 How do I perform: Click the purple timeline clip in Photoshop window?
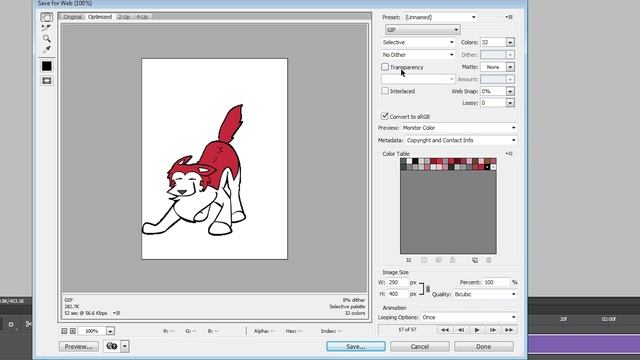click(x=584, y=343)
